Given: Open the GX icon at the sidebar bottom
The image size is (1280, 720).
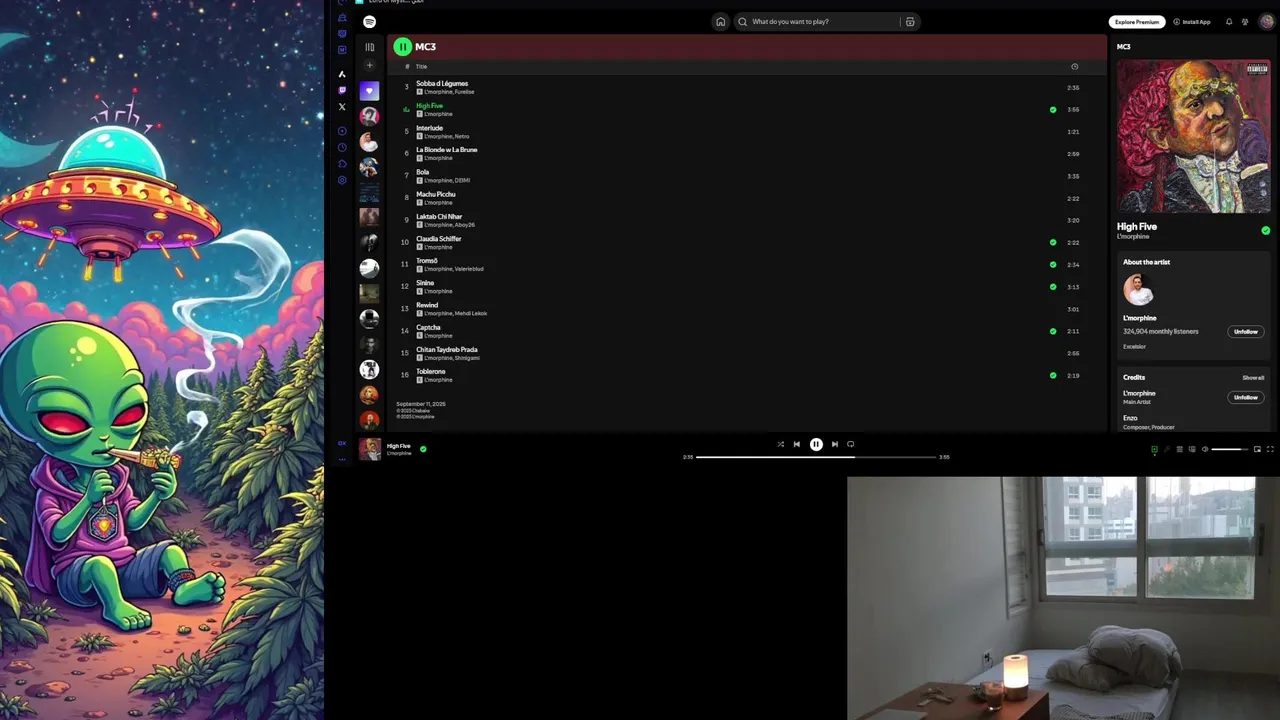Looking at the screenshot, I should (x=342, y=443).
